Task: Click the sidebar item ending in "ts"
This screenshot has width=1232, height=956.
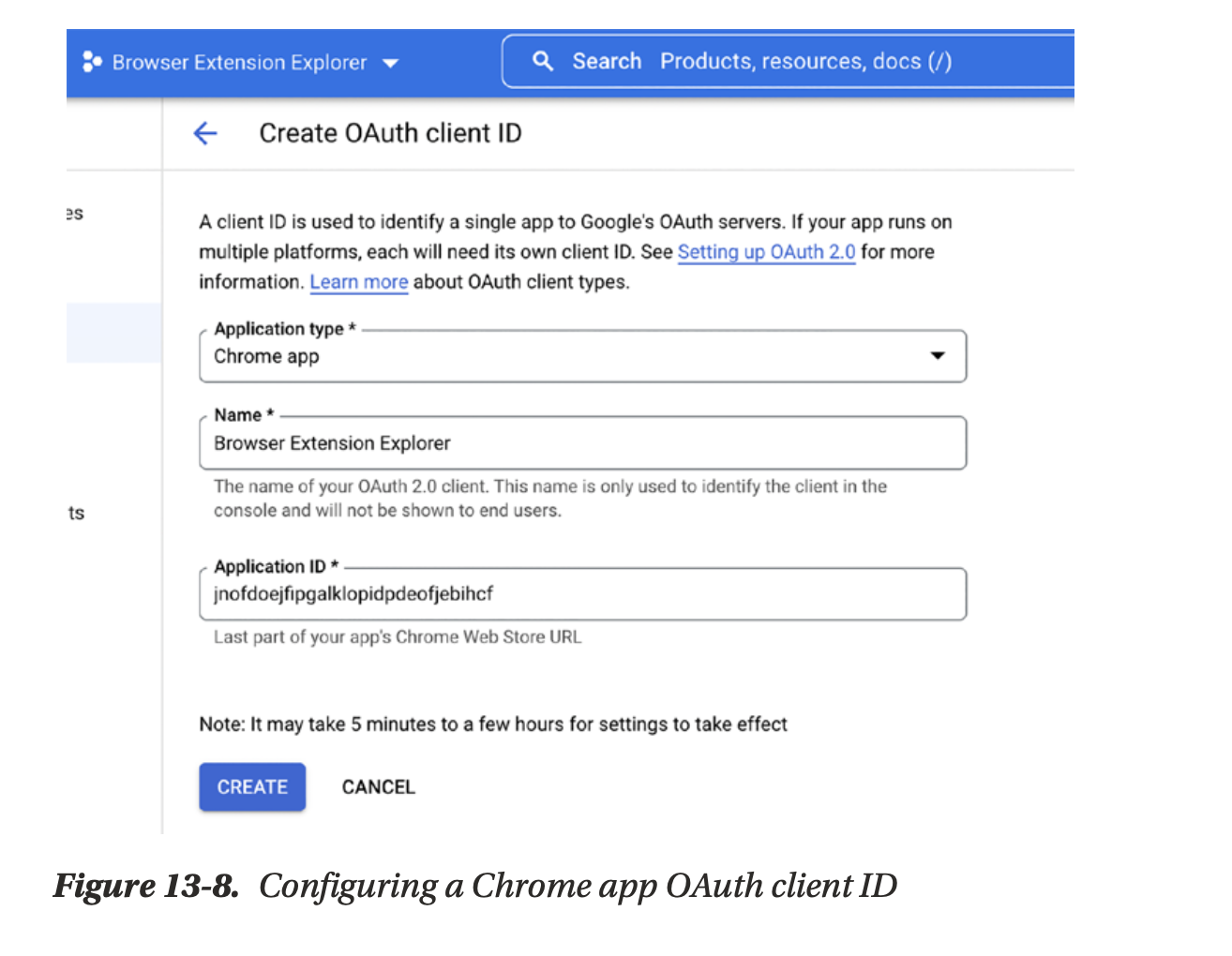Action: click(x=77, y=513)
